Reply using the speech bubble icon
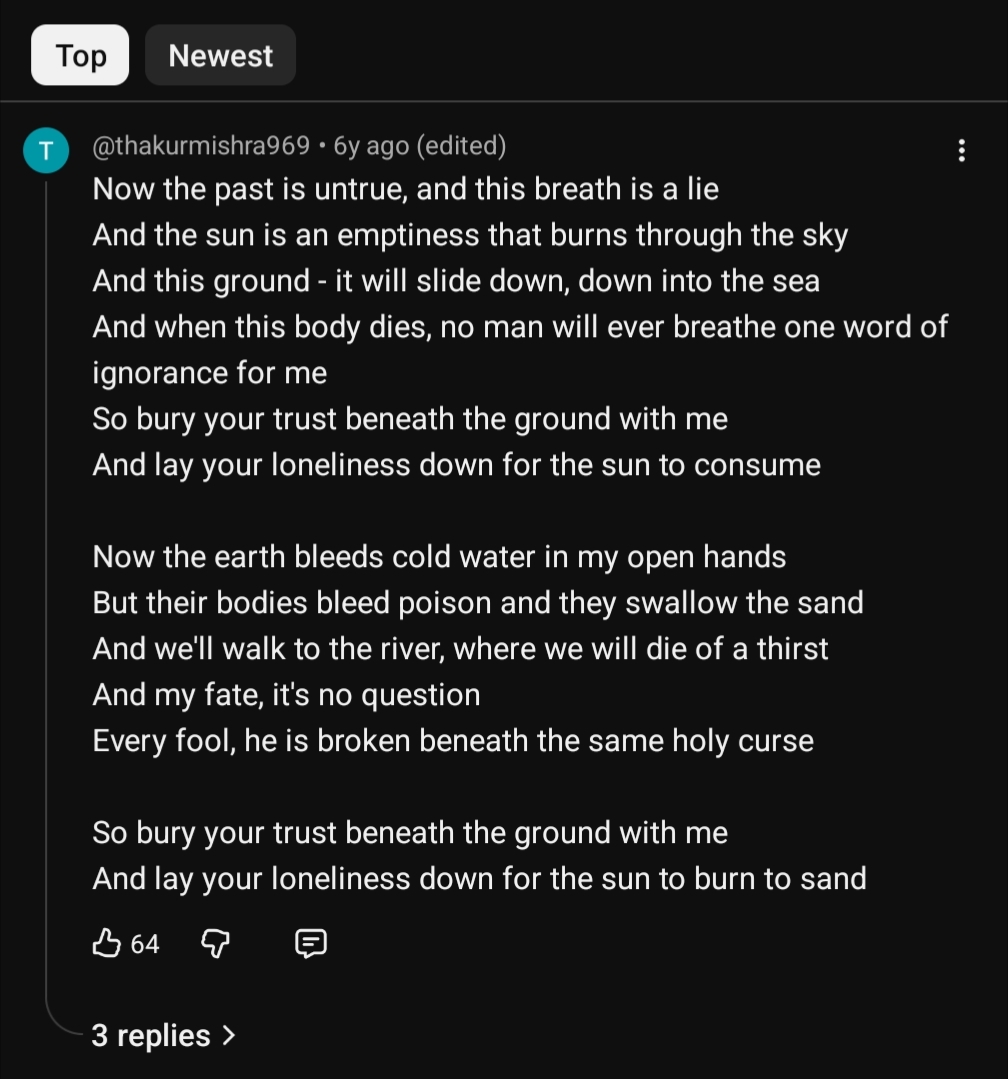This screenshot has height=1079, width=1008. tap(311, 942)
